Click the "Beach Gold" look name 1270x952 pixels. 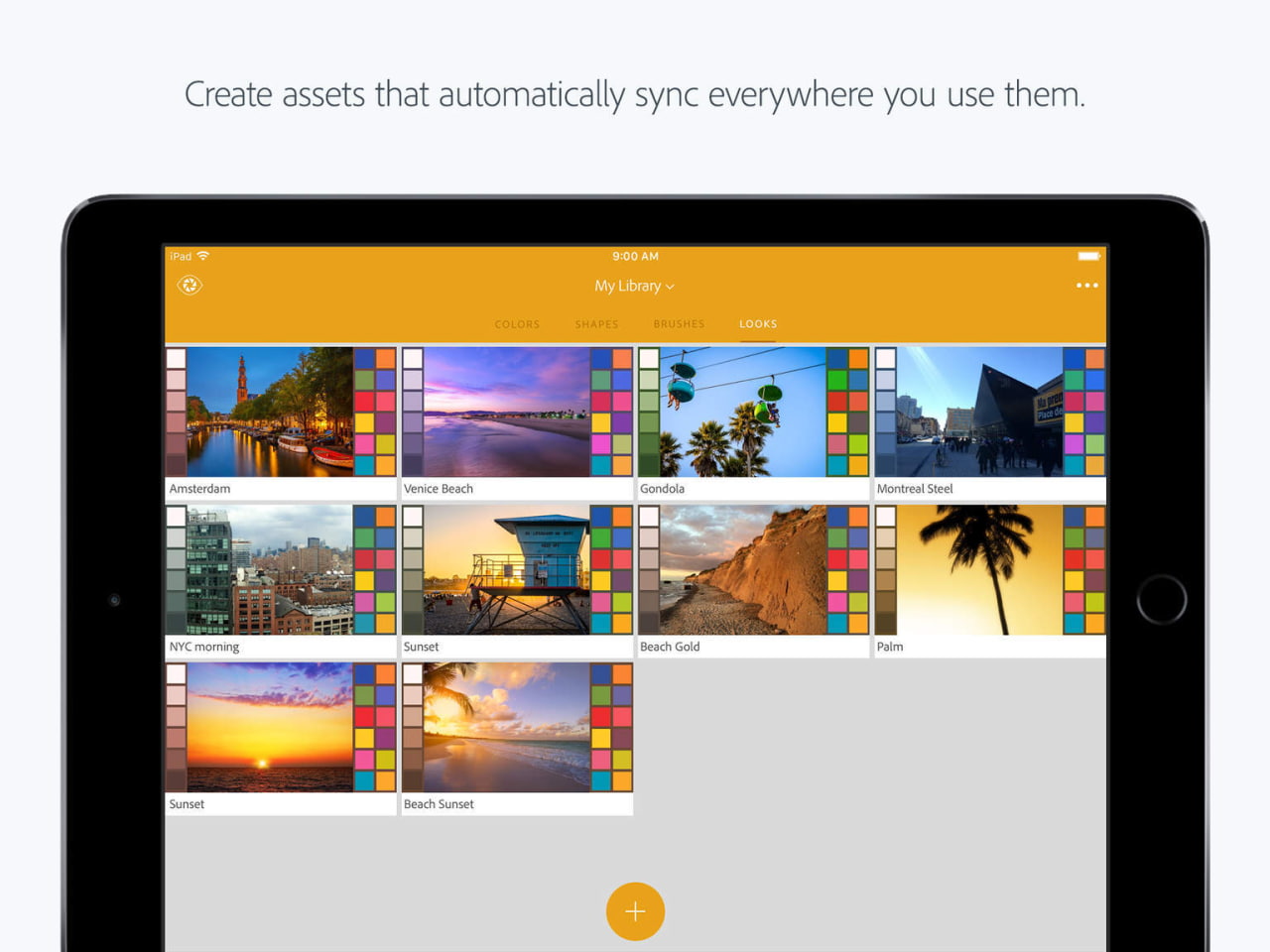tap(670, 647)
